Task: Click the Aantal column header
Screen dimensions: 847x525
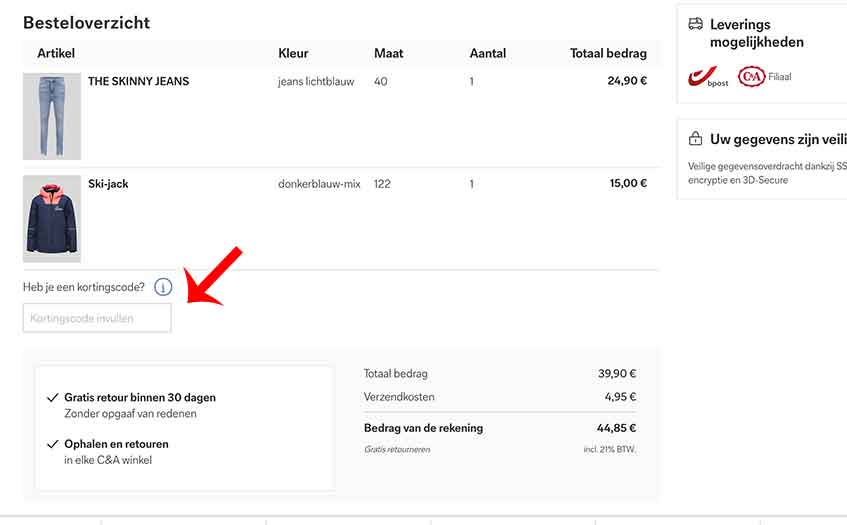Action: click(x=488, y=53)
